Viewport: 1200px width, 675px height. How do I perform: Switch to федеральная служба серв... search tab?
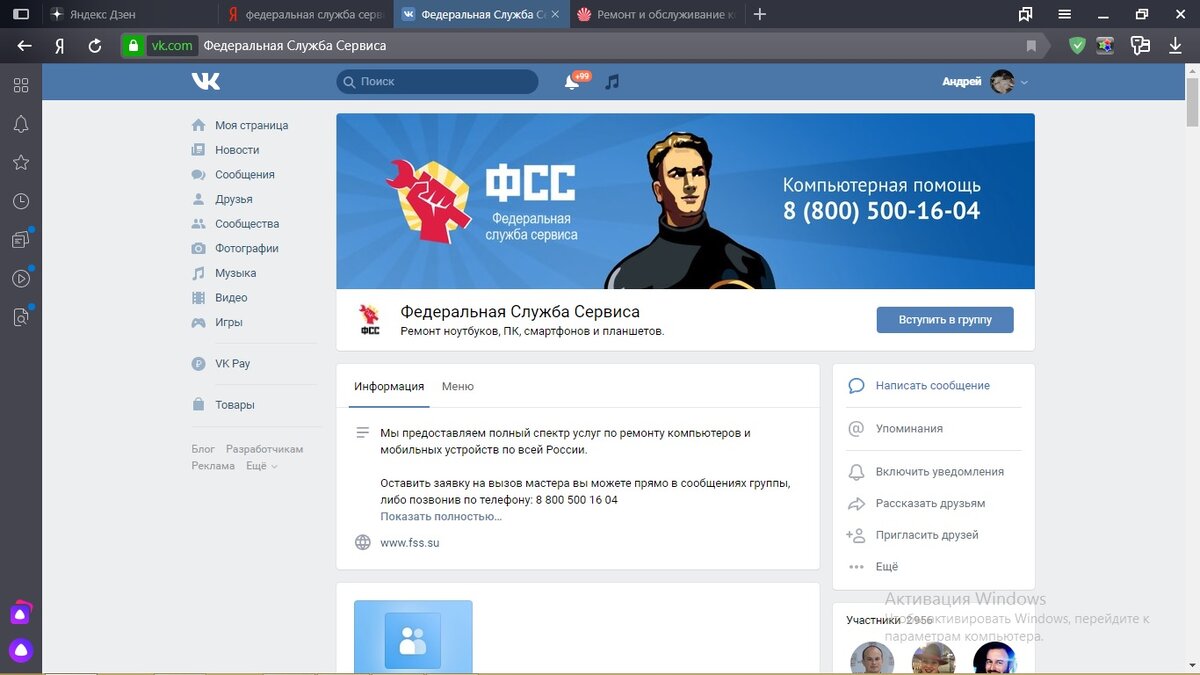tap(306, 15)
